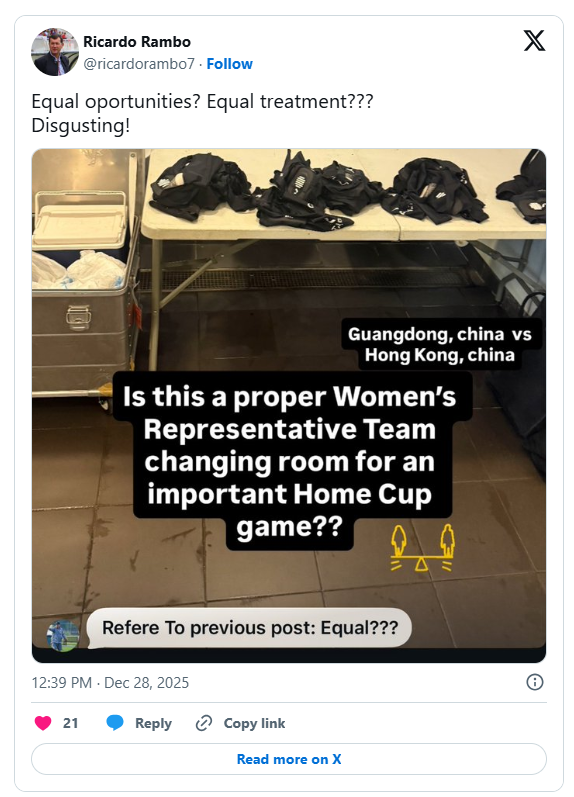Follow the @ricardorambo7 account
The image size is (574, 797).
229,64
